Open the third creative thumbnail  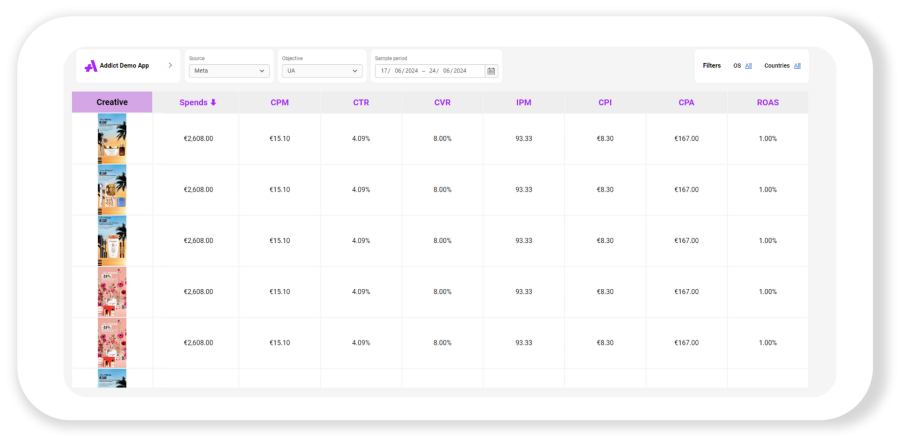pos(112,241)
